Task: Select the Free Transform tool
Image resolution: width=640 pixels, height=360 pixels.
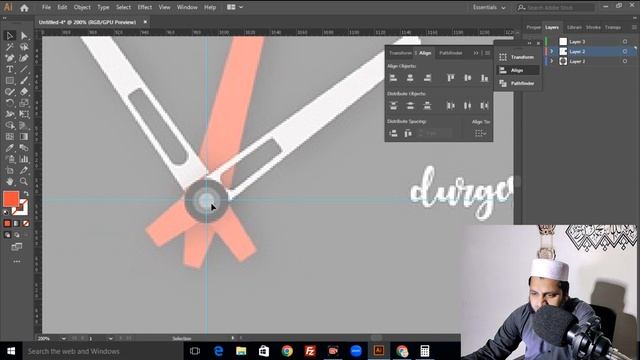Action: 24,114
